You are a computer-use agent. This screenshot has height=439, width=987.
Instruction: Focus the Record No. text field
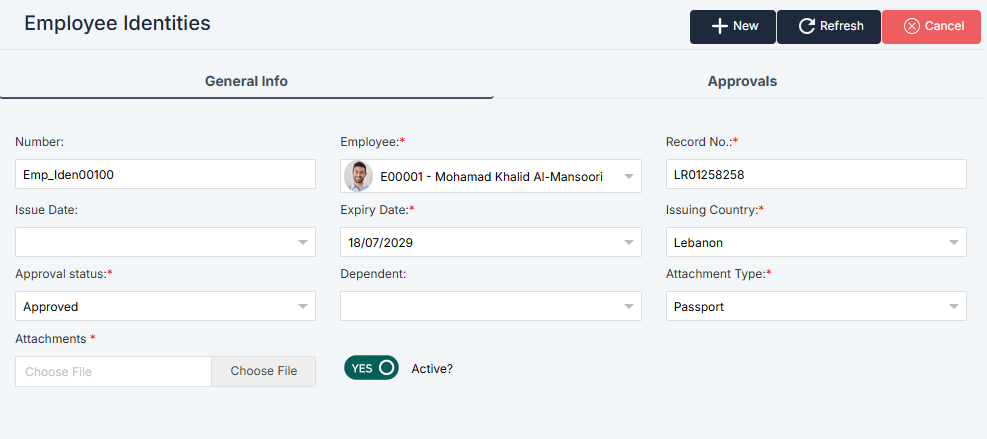pyautogui.click(x=816, y=175)
